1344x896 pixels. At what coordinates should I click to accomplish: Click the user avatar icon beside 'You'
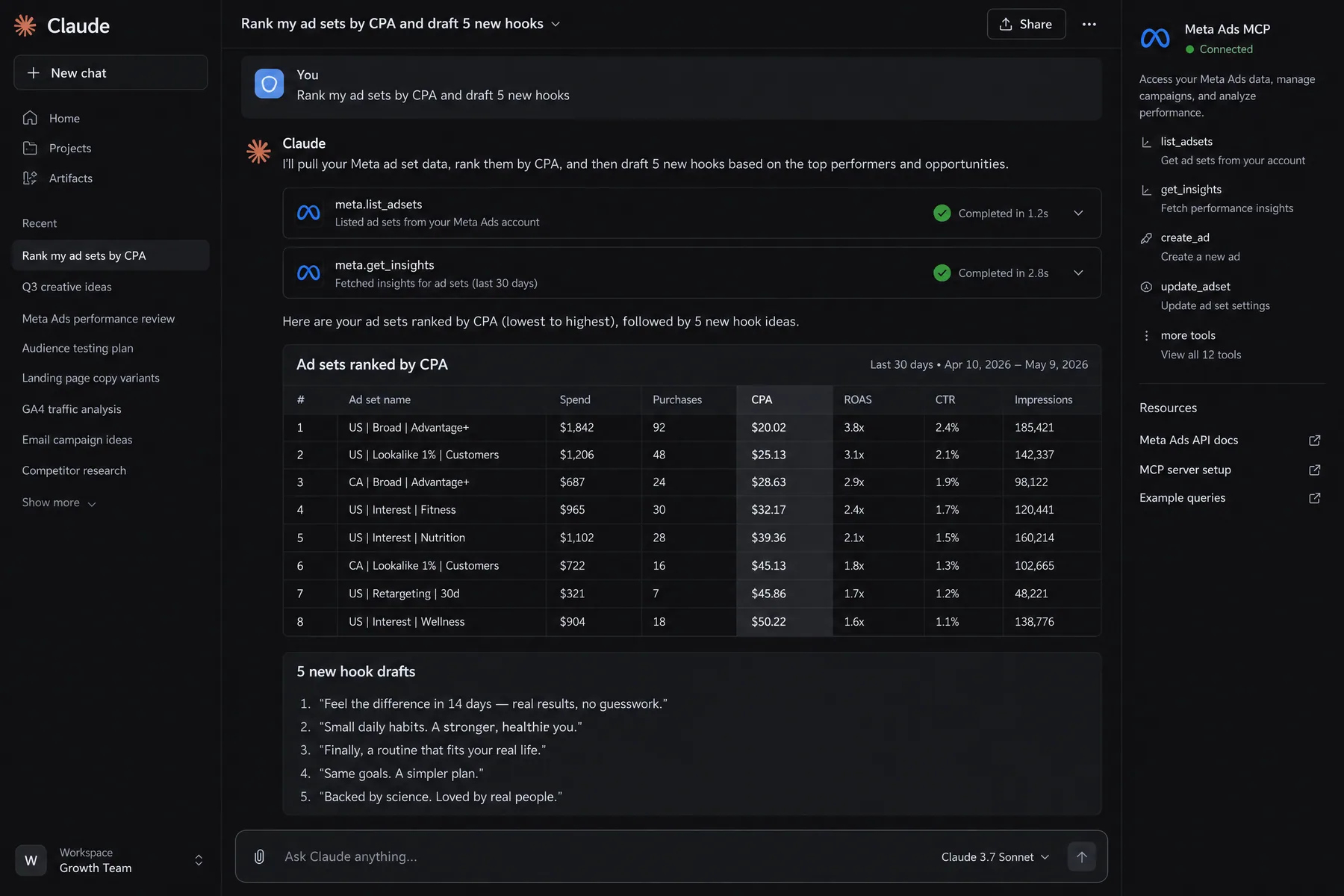point(269,84)
